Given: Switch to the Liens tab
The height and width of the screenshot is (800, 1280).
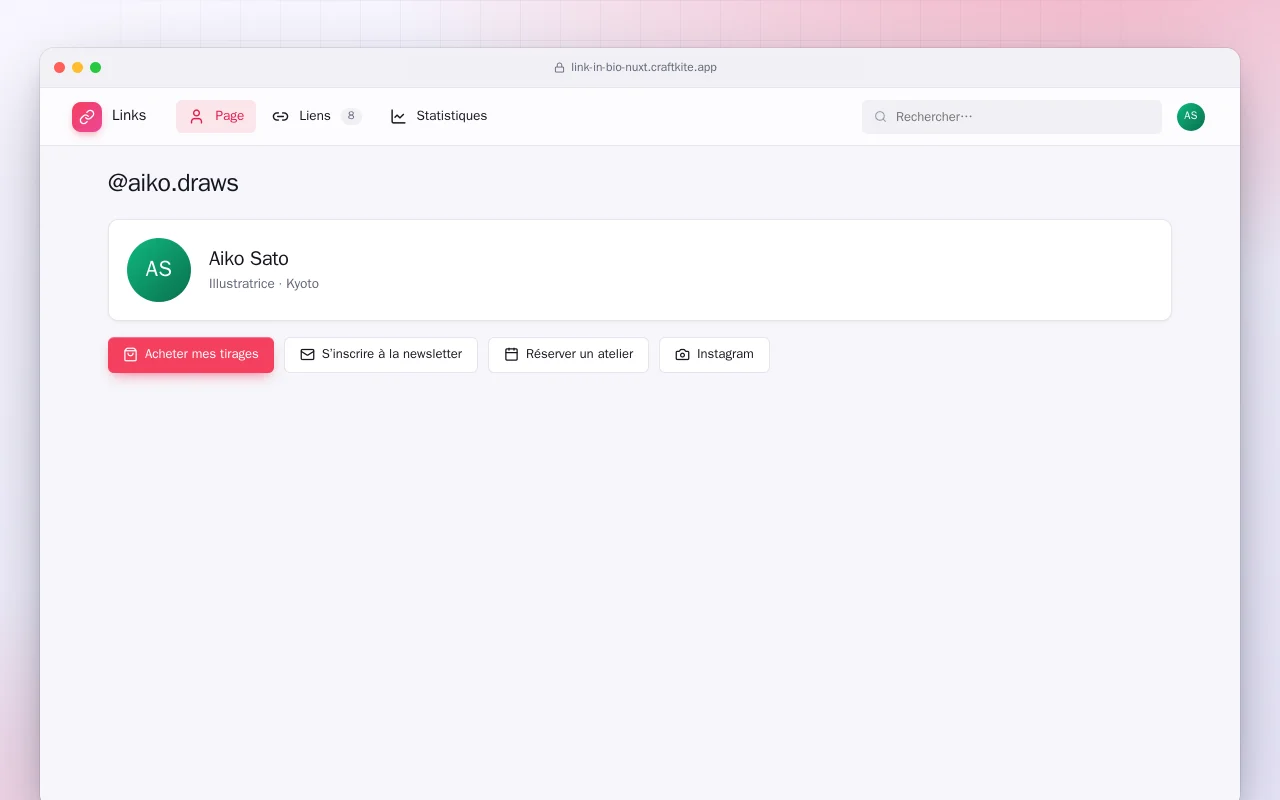Looking at the screenshot, I should pos(316,116).
